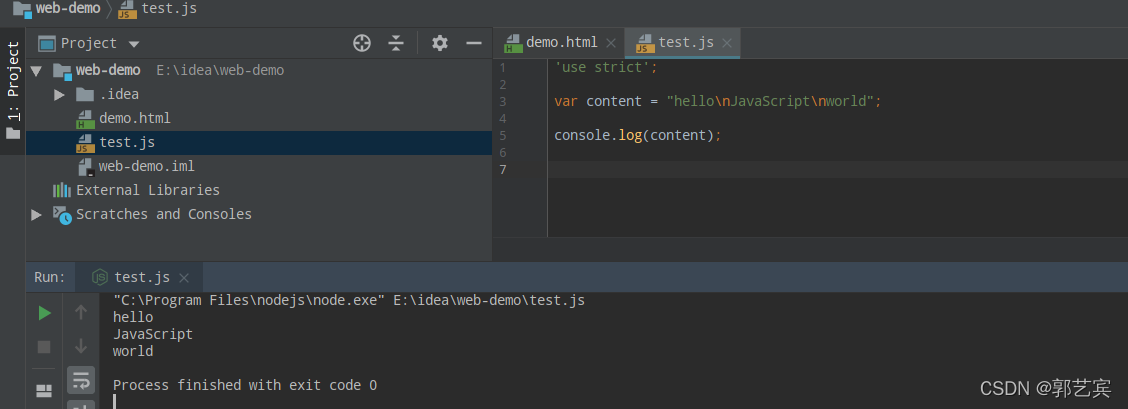Screen dimensions: 1128x409
Task: Click line number 3 in the gutter
Action: (502, 101)
